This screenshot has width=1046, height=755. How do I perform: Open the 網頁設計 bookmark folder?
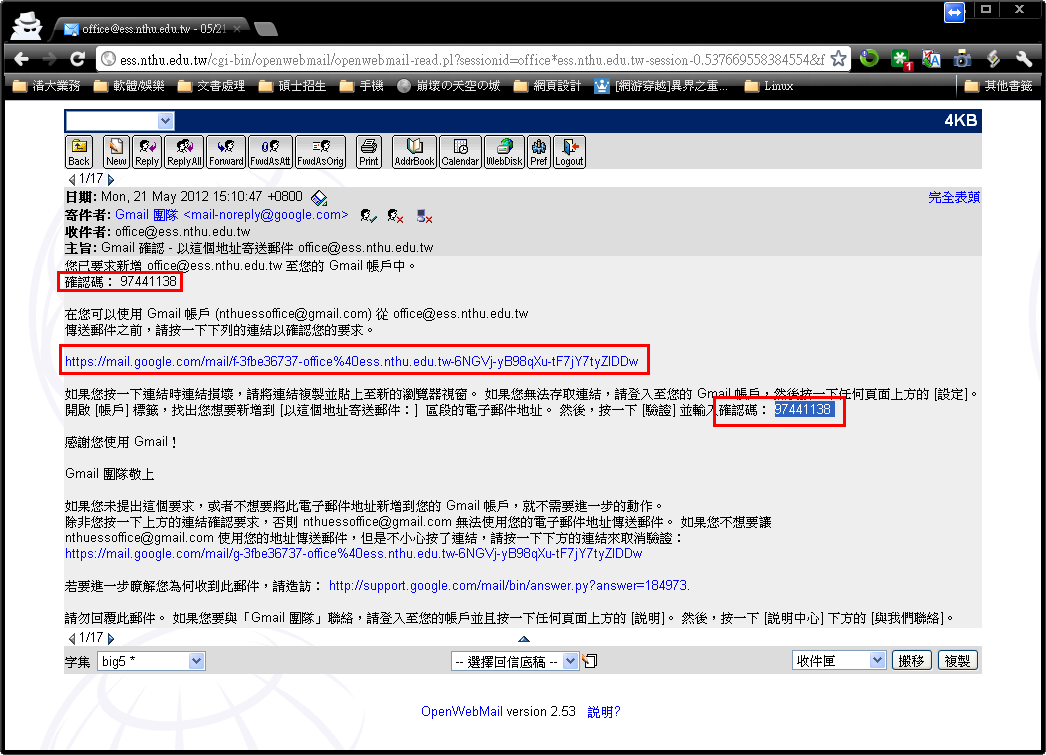[548, 86]
